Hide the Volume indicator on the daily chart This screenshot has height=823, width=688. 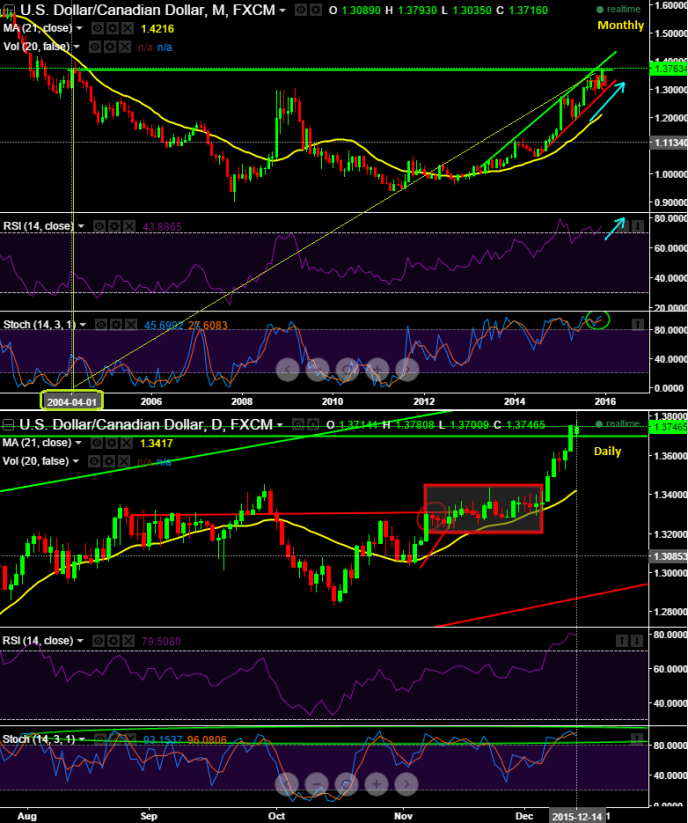[x=93, y=461]
